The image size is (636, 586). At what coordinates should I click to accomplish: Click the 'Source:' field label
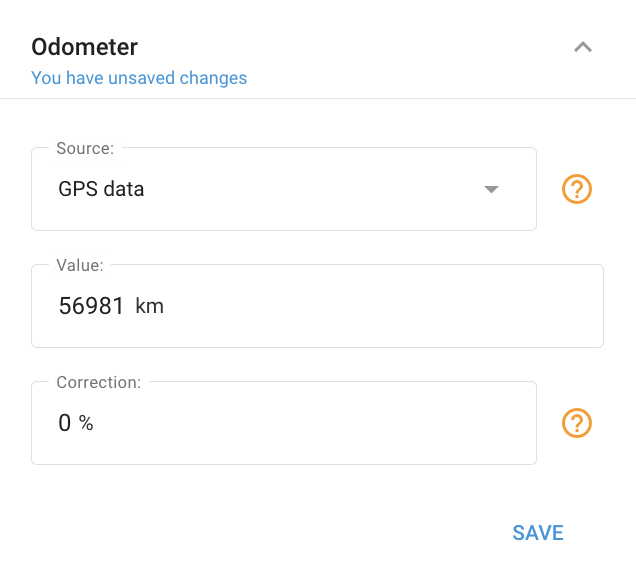coord(85,148)
